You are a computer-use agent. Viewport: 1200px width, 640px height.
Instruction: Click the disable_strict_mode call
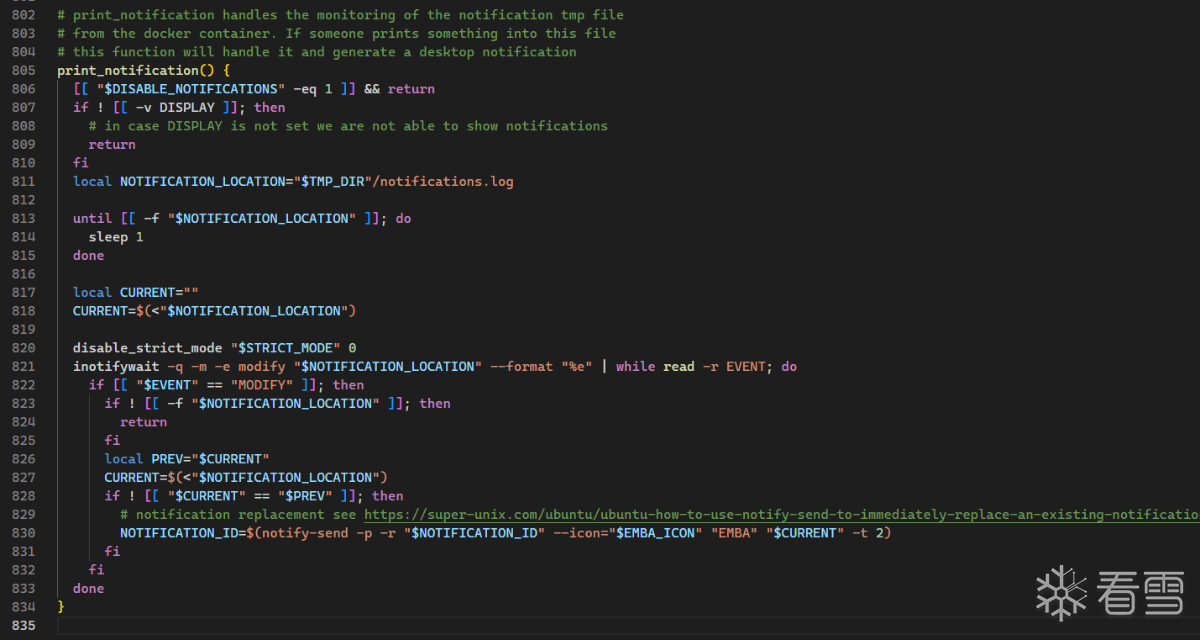[148, 348]
